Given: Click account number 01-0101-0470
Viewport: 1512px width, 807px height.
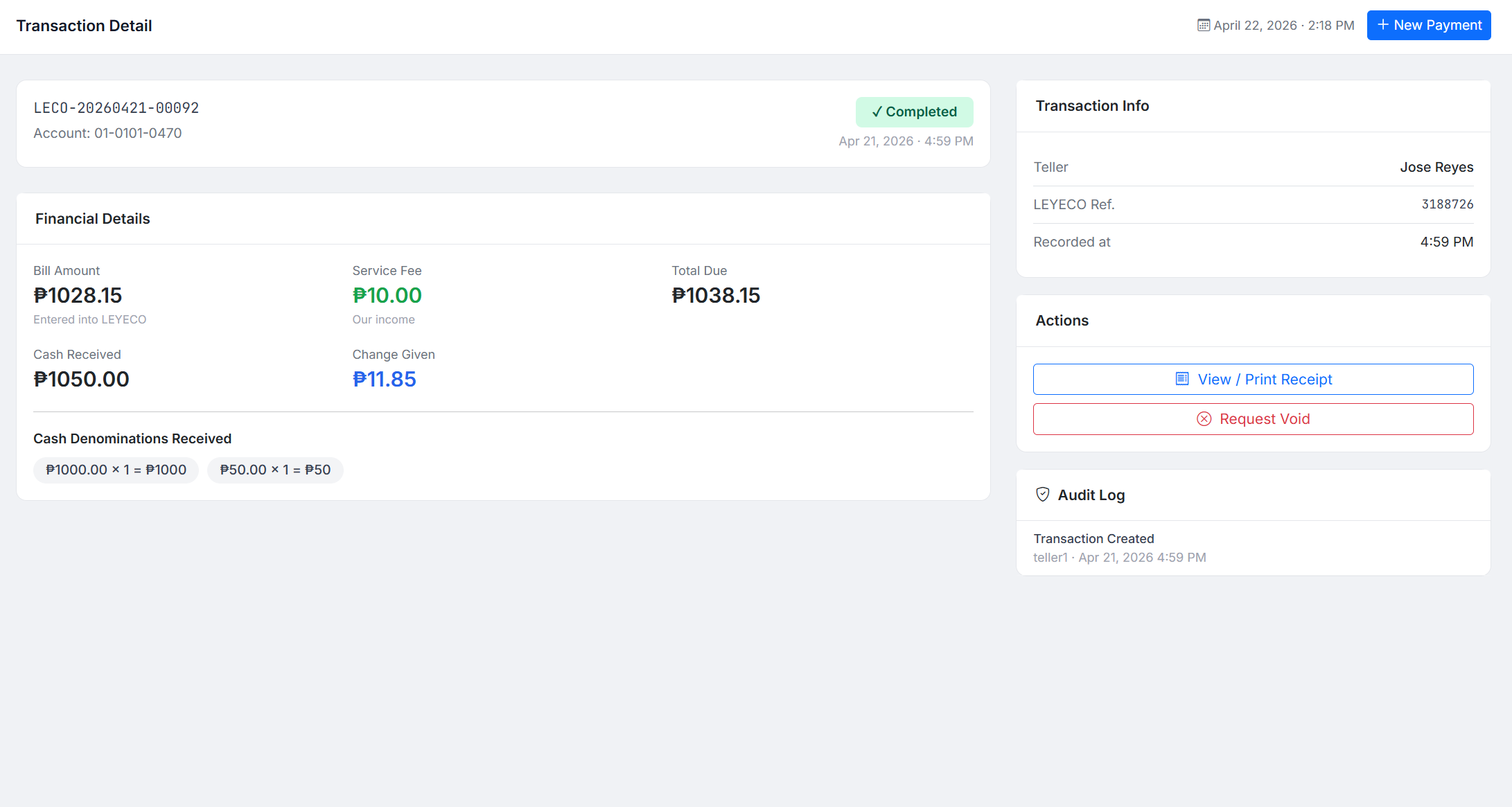Looking at the screenshot, I should 107,133.
